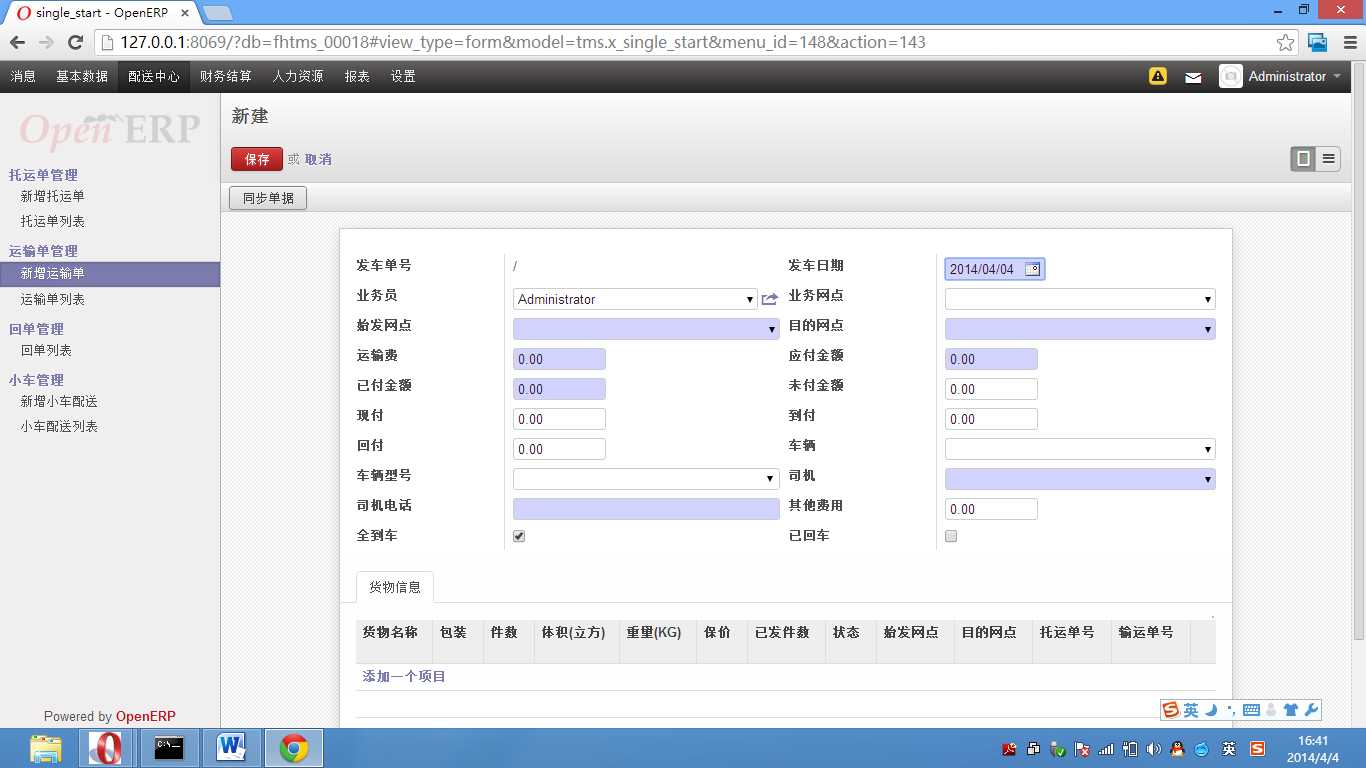Viewport: 1366px width, 768px height.
Task: Click QQ penguin icon in system tray
Action: coord(1177,749)
